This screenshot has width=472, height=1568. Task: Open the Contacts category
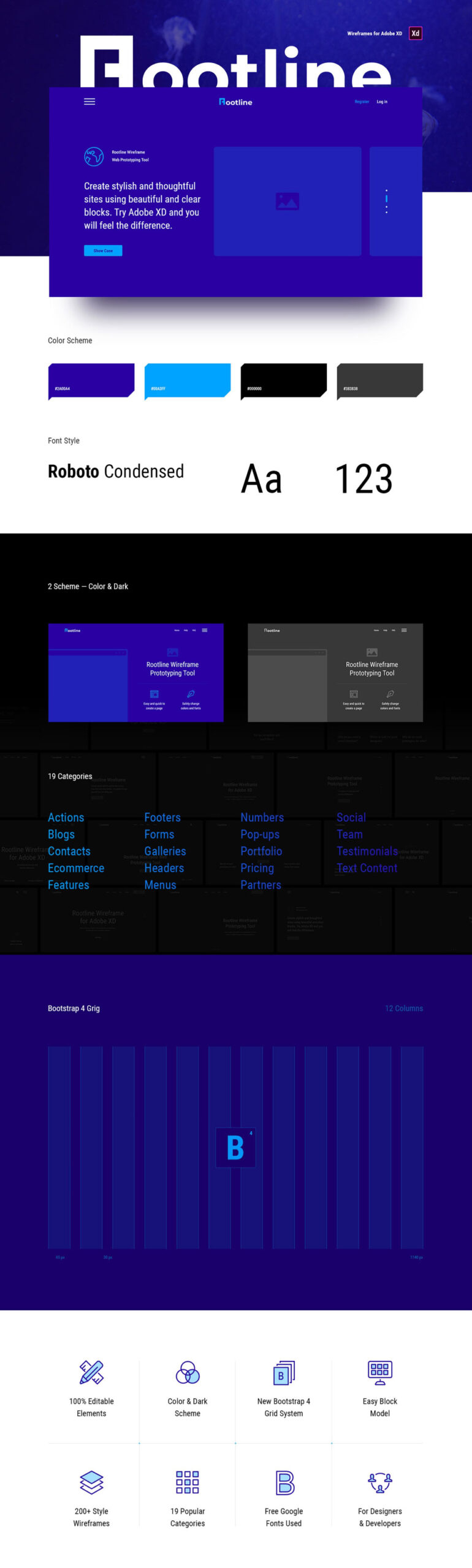point(69,851)
